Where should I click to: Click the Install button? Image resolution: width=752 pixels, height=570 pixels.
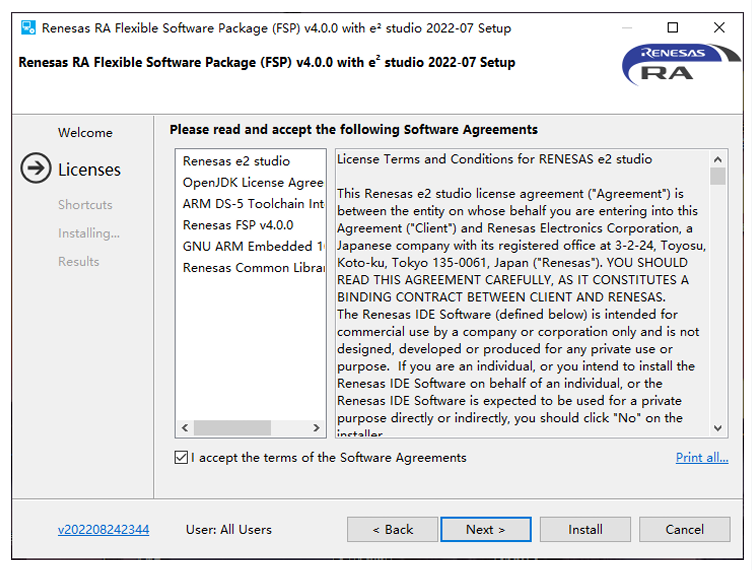click(585, 529)
